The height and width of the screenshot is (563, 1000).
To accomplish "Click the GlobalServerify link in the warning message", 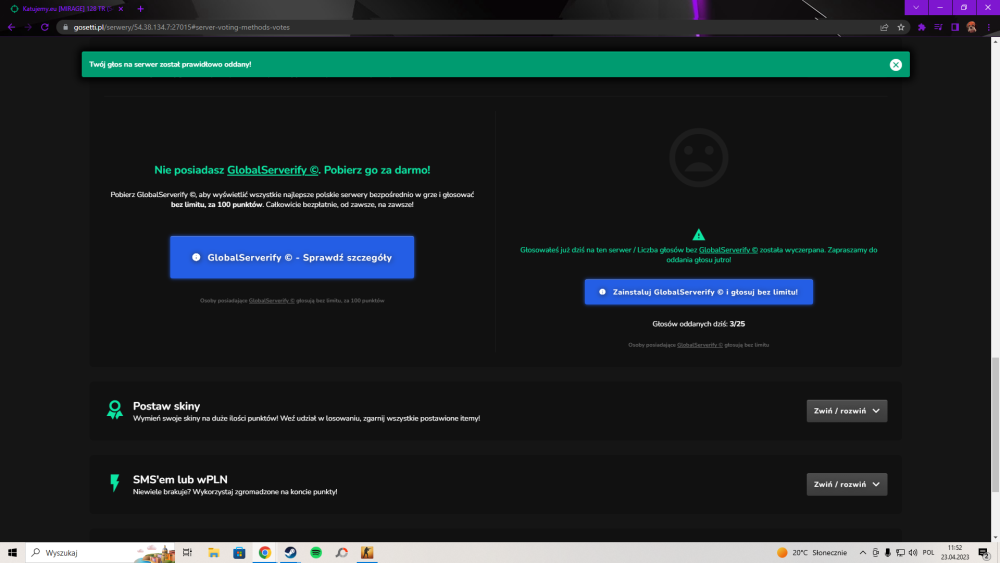I will point(728,250).
